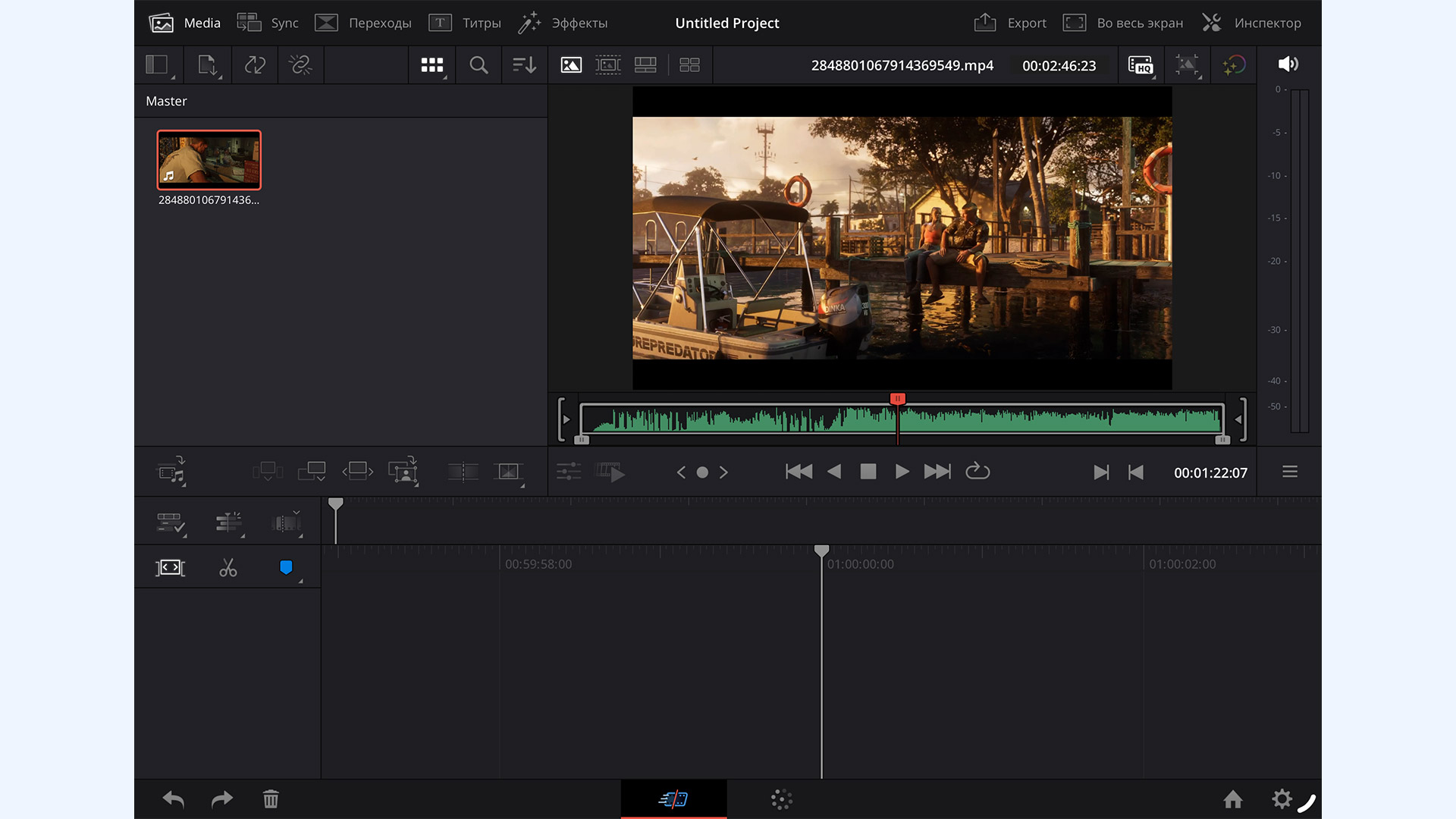
Task: Click the marker dot between chevrons
Action: click(702, 472)
